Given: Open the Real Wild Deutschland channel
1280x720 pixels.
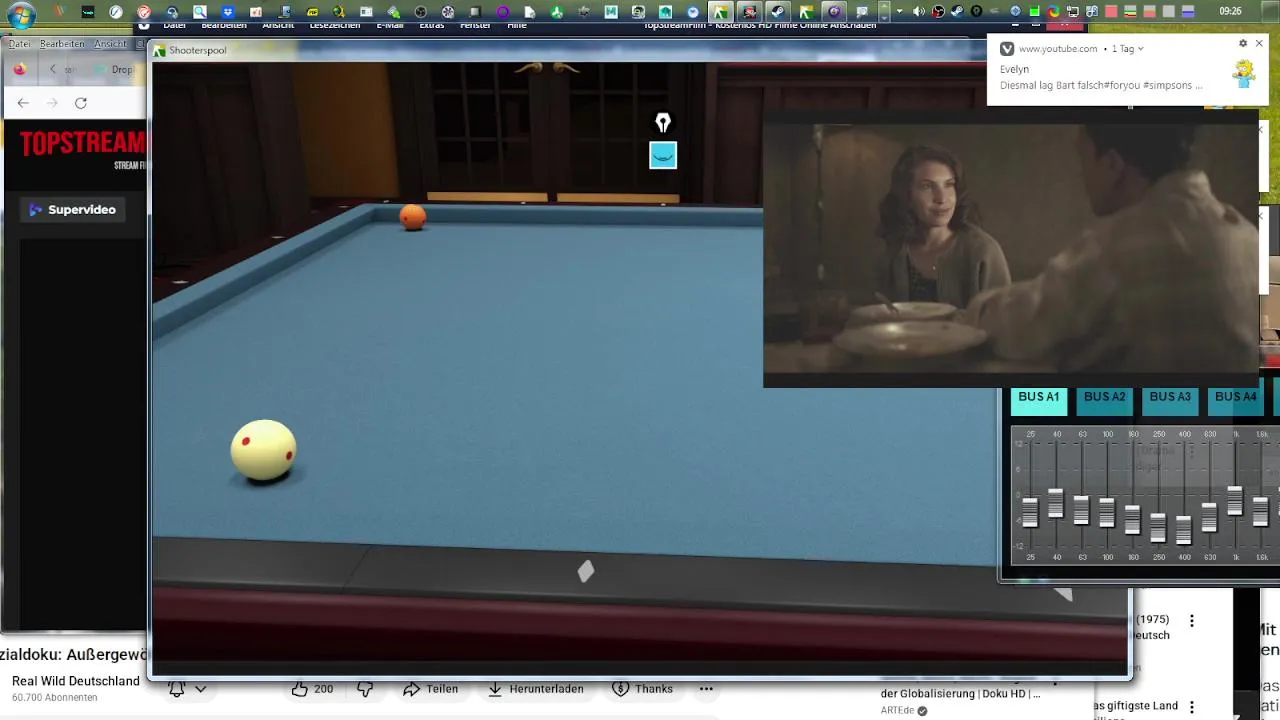Looking at the screenshot, I should coord(76,682).
